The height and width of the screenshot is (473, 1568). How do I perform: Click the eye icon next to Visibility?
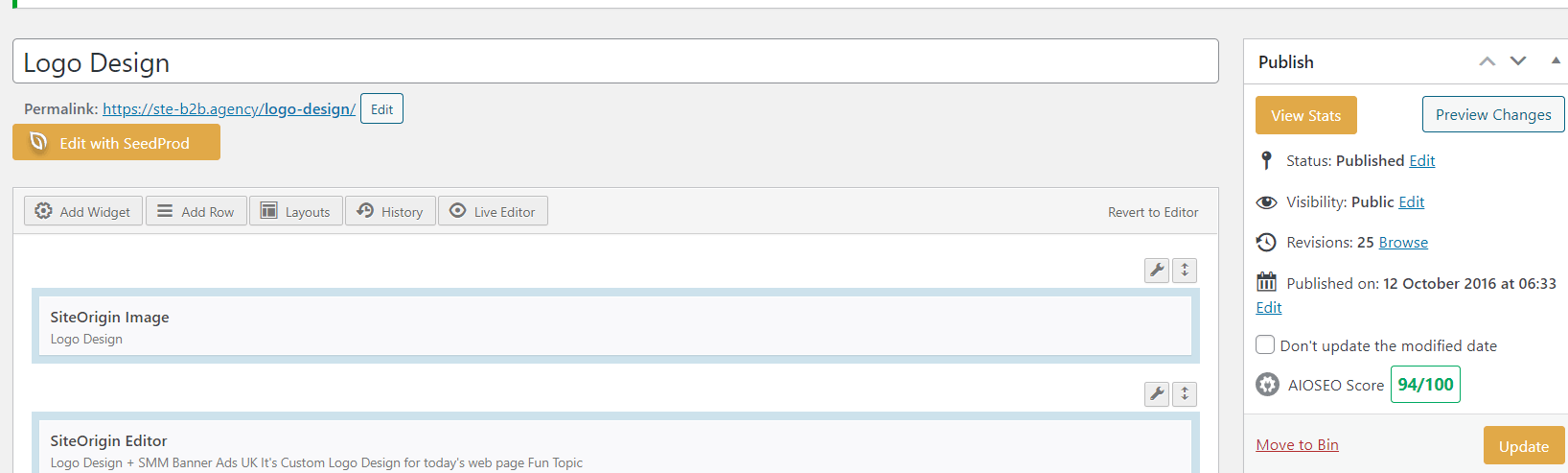point(1266,202)
